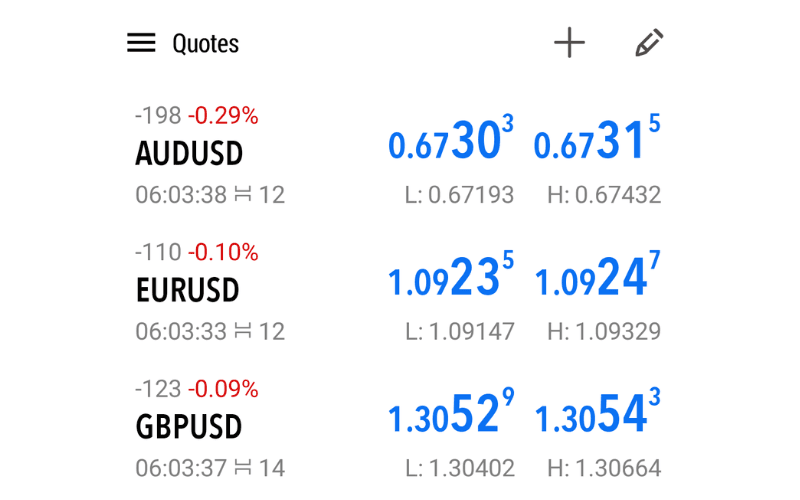
Task: Click GBPUSD bid price 1.30529
Action: click(450, 415)
